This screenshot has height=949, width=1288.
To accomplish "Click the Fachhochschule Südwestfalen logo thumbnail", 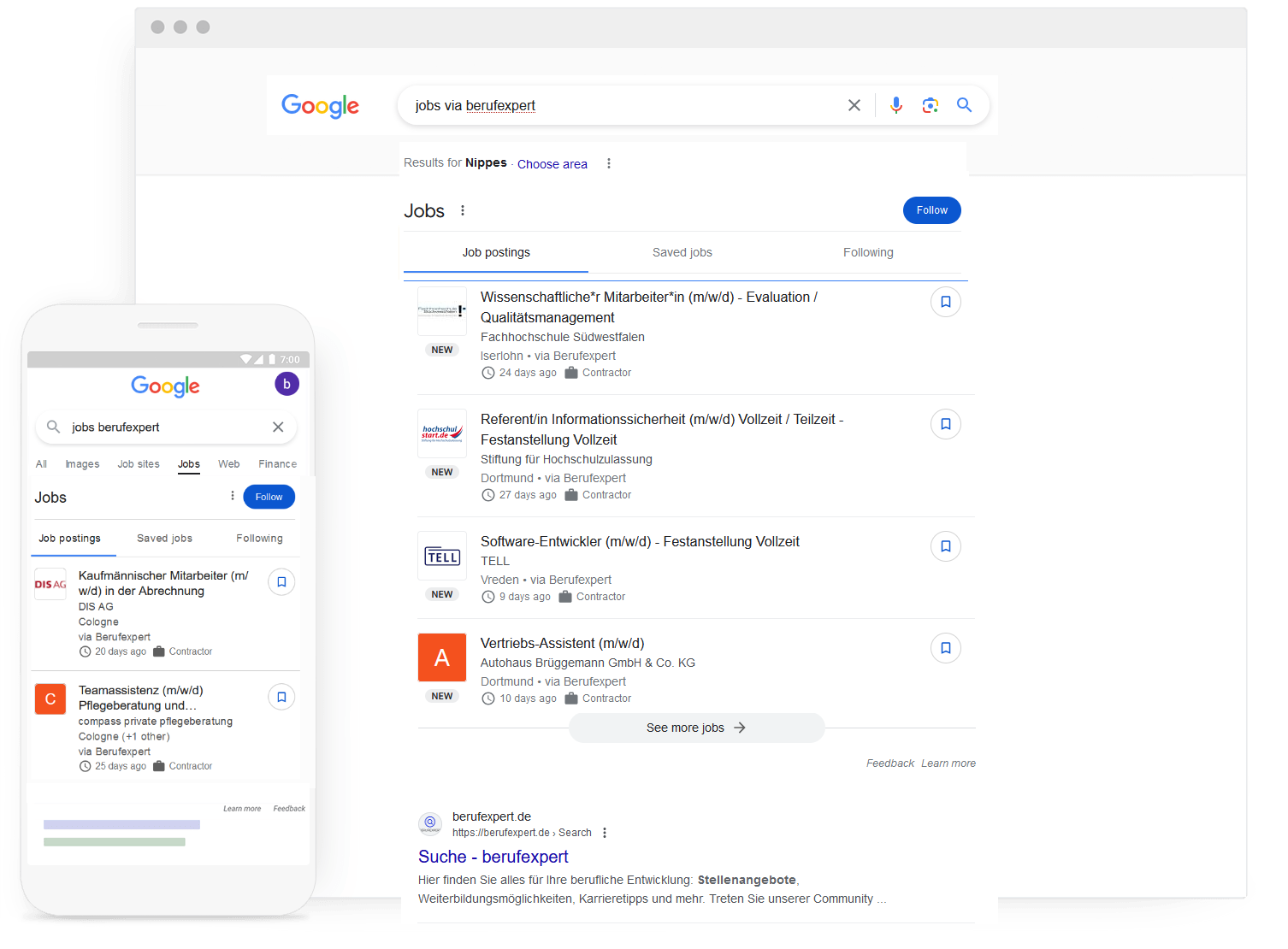I will click(x=442, y=311).
